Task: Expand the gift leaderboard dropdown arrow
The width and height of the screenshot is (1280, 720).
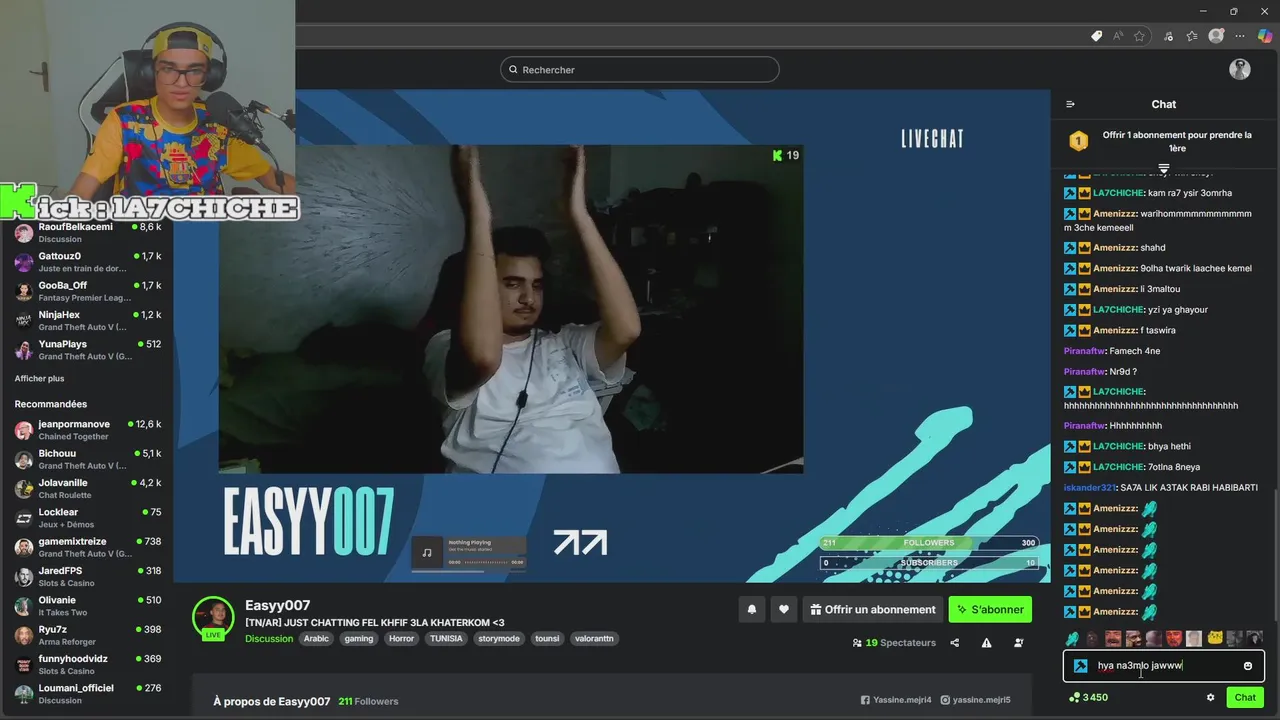Action: pyautogui.click(x=1164, y=169)
